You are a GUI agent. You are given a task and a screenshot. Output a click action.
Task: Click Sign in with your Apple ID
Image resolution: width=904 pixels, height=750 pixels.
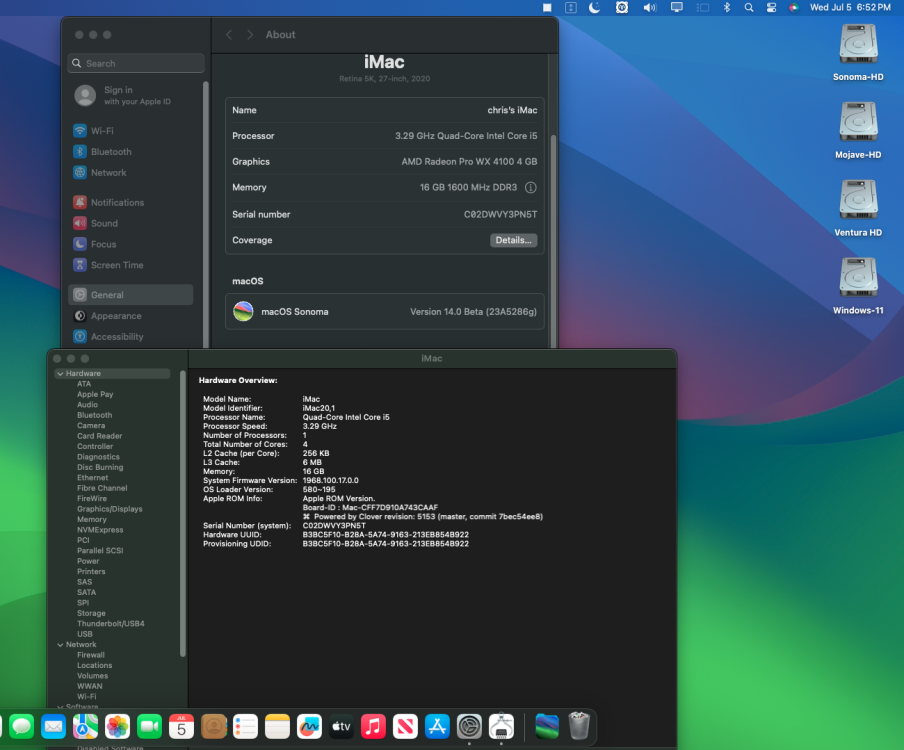pos(123,95)
